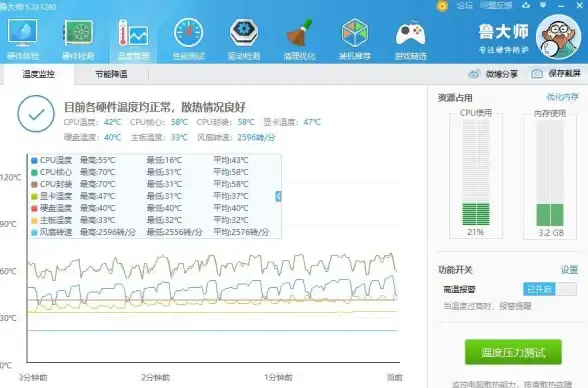
Task: Switch to the 温度监控 tab
Action: pos(38,74)
